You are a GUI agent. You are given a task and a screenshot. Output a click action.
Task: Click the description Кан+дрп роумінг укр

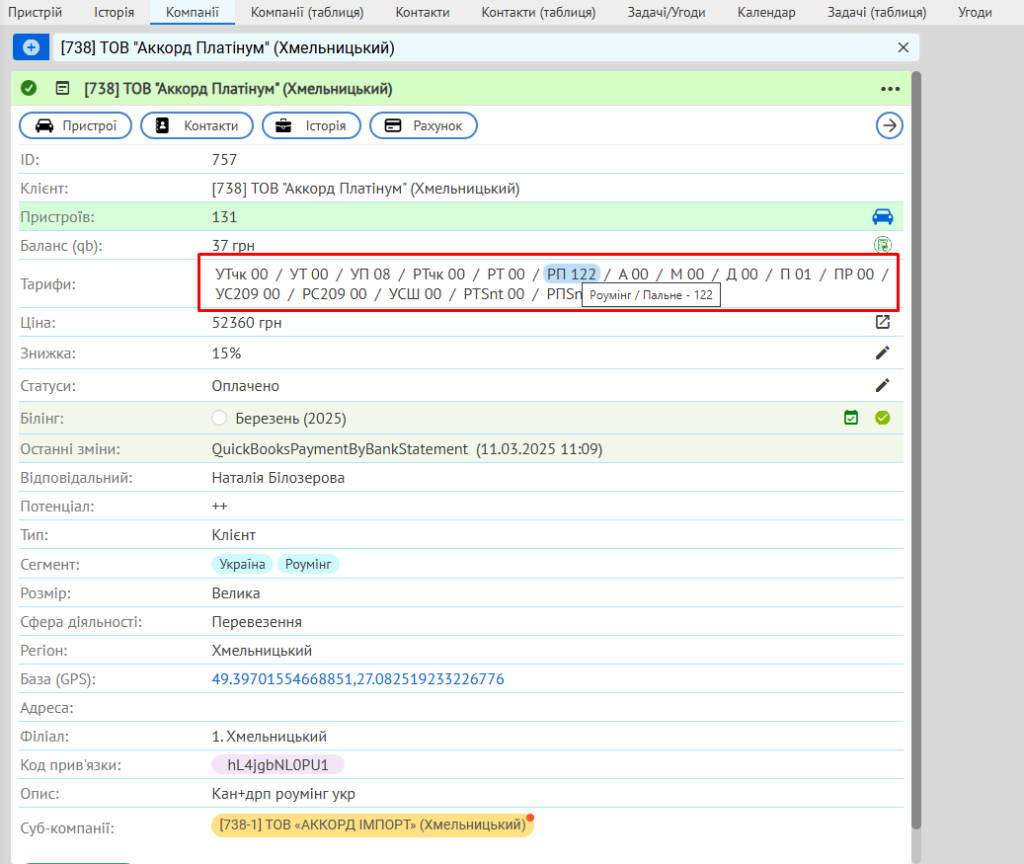click(x=283, y=794)
